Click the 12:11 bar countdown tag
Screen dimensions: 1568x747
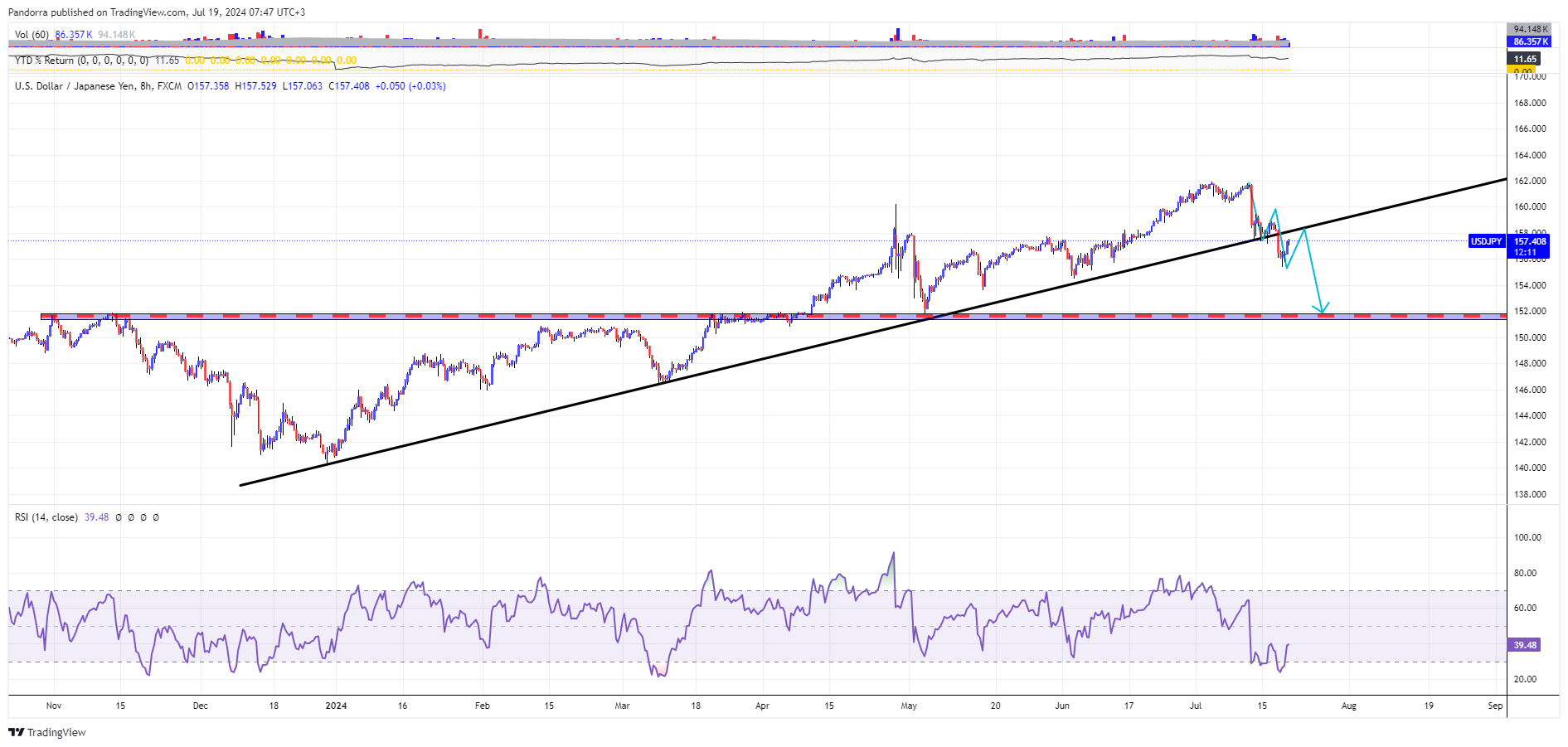[x=1526, y=252]
